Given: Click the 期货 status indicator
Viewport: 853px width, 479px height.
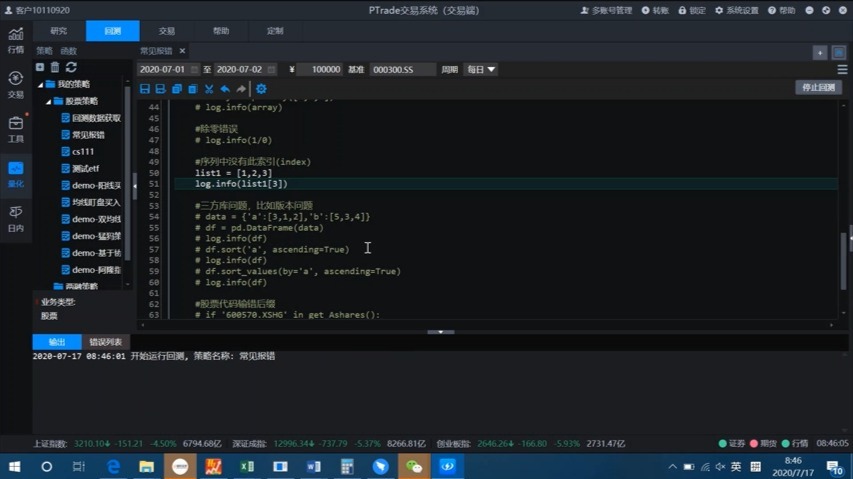Looking at the screenshot, I should pos(763,444).
